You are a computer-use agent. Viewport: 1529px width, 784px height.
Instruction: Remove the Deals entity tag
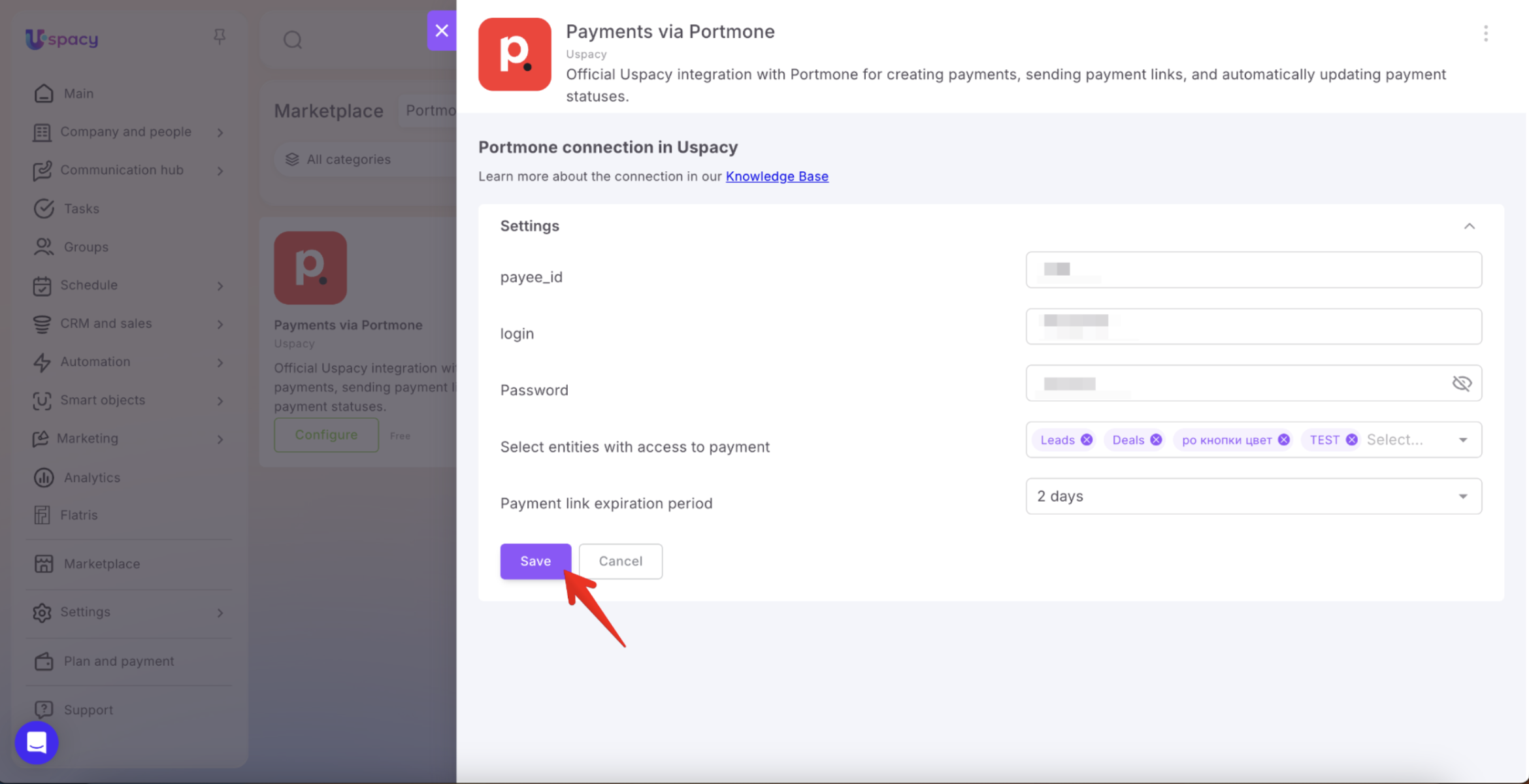tap(1156, 440)
